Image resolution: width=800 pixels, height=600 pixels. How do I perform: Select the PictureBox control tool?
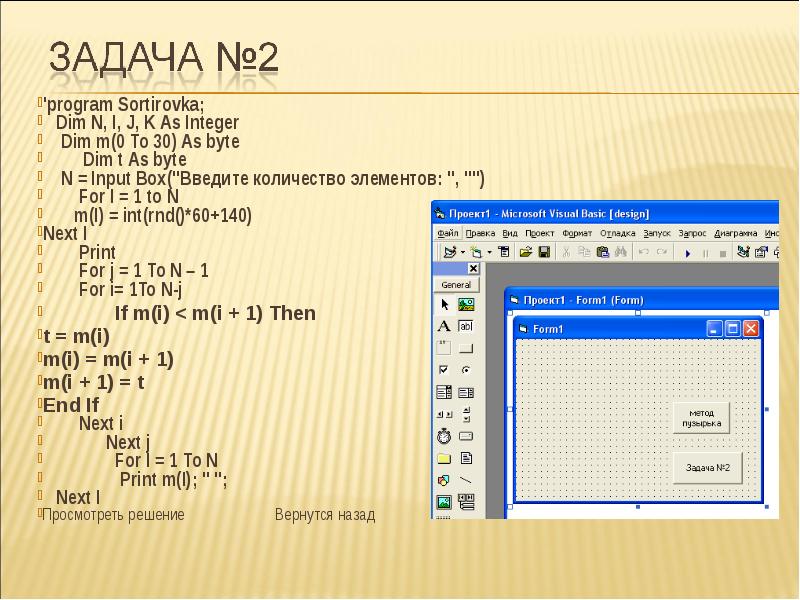(466, 305)
